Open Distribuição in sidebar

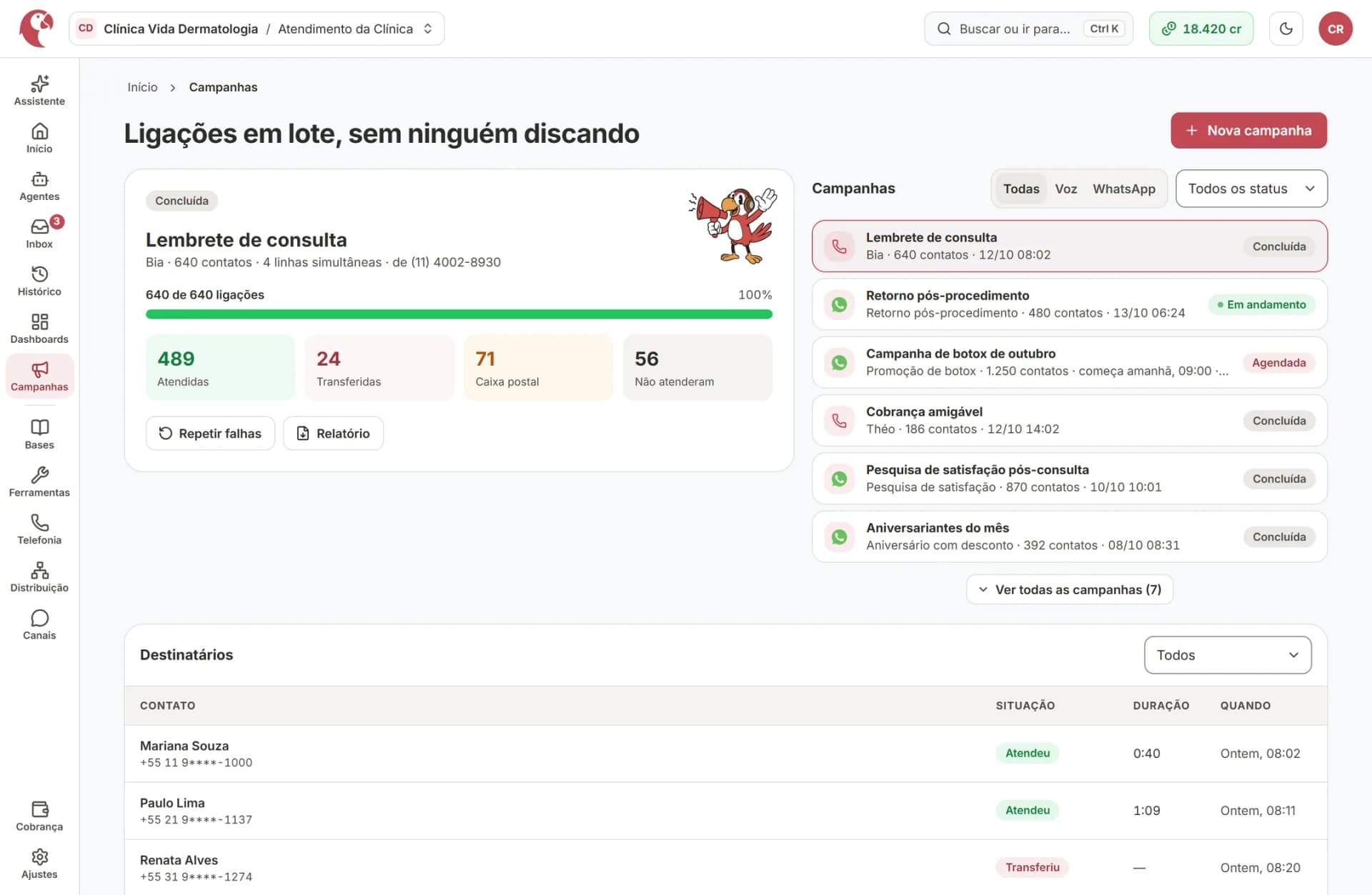[39, 578]
